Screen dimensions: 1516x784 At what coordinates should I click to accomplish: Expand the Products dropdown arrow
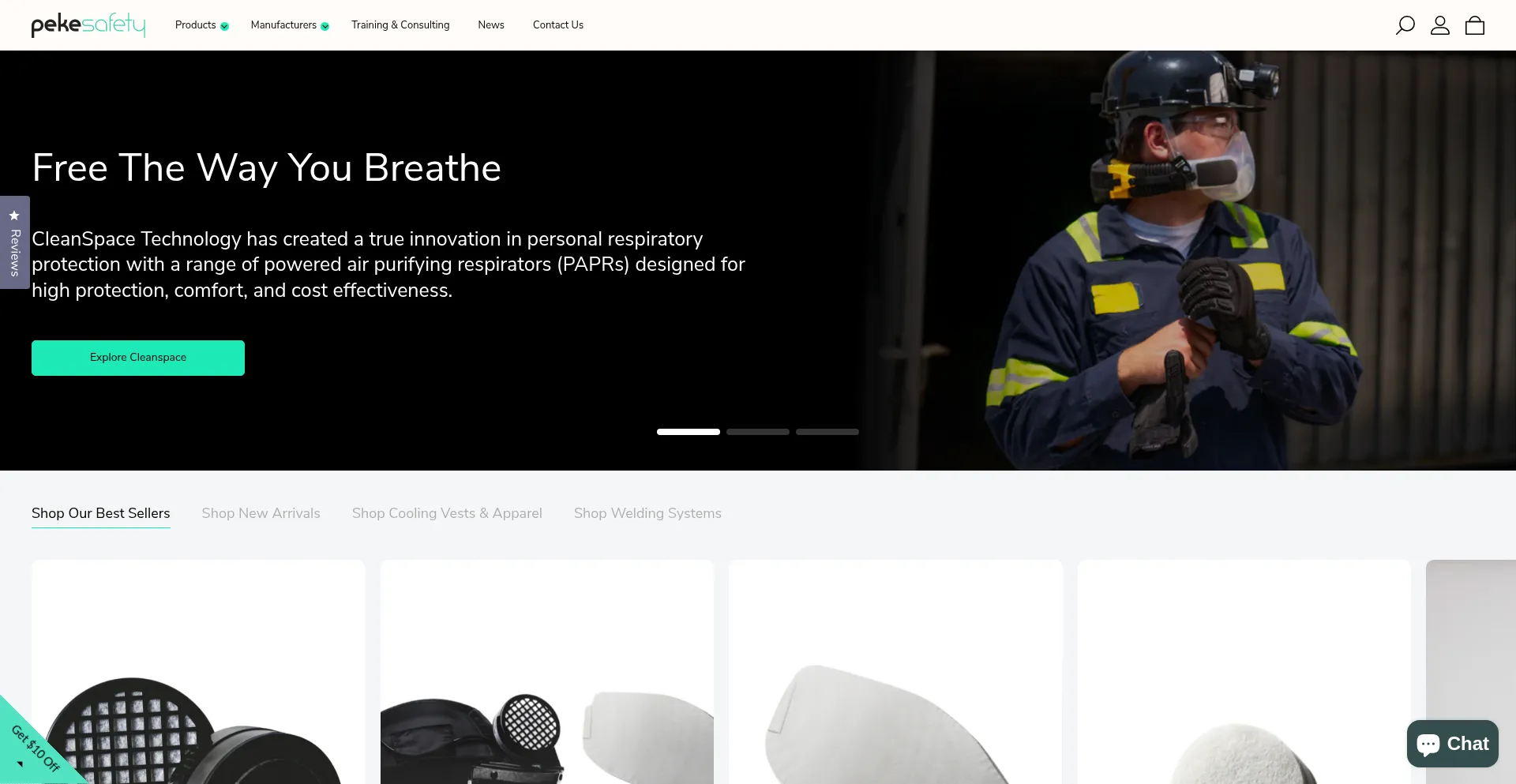(x=224, y=26)
